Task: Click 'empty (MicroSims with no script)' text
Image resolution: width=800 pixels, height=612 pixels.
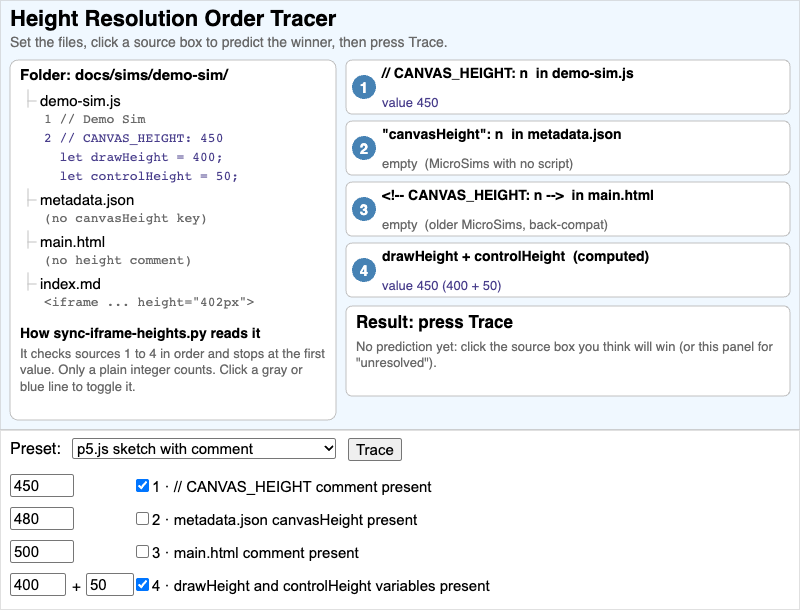Action: click(x=477, y=164)
